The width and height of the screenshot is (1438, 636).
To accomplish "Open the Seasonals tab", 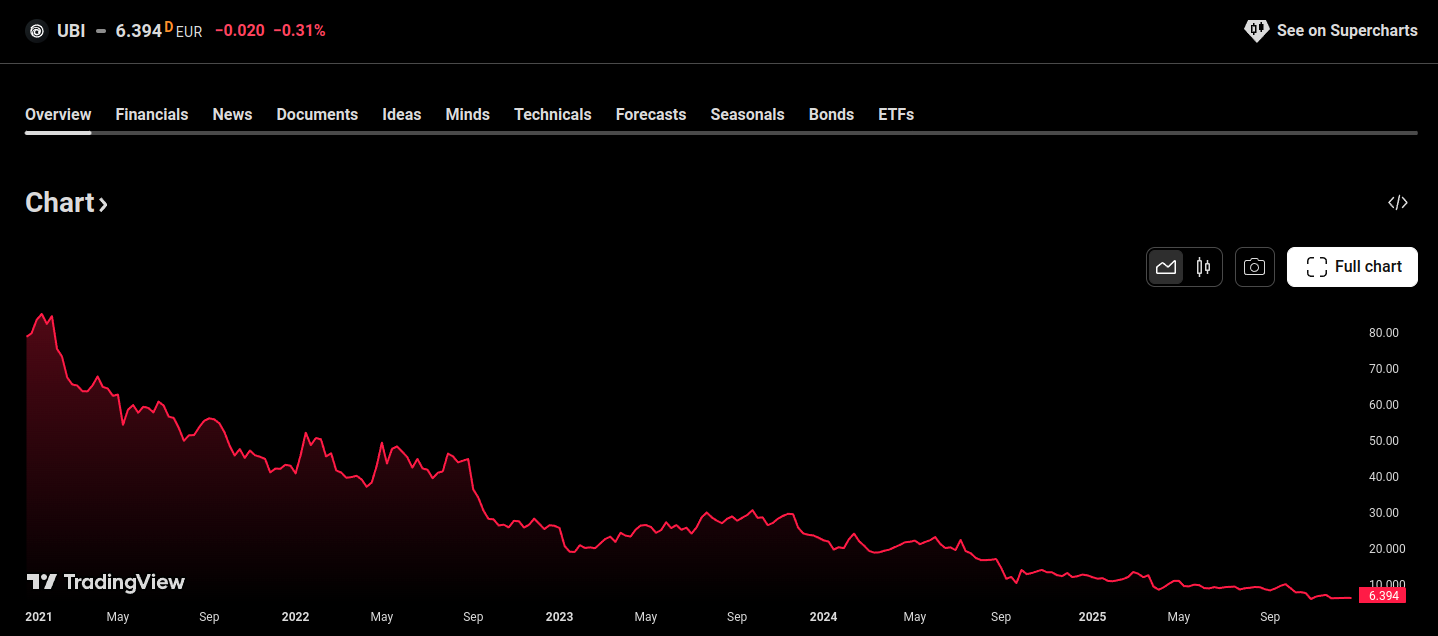I will point(747,114).
